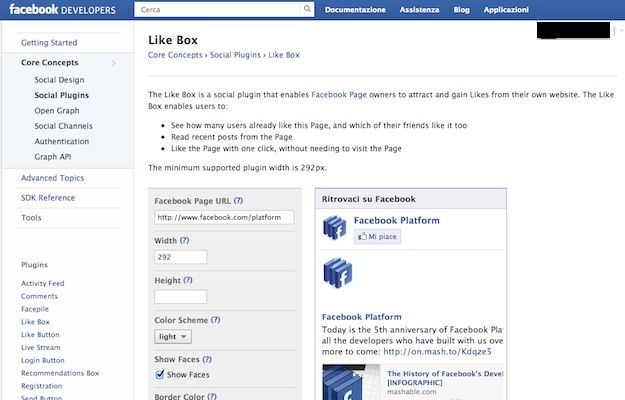Click the search magnifier icon
The height and width of the screenshot is (400, 625).
pos(307,9)
